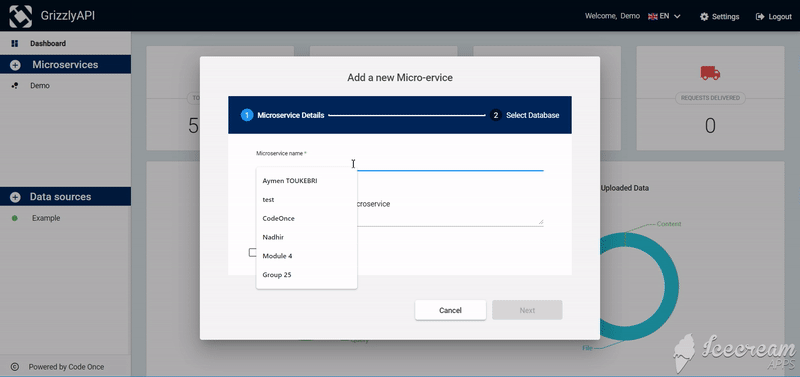This screenshot has width=800, height=377.
Task: Open the Dashboard grid icon
Action: 15,43
